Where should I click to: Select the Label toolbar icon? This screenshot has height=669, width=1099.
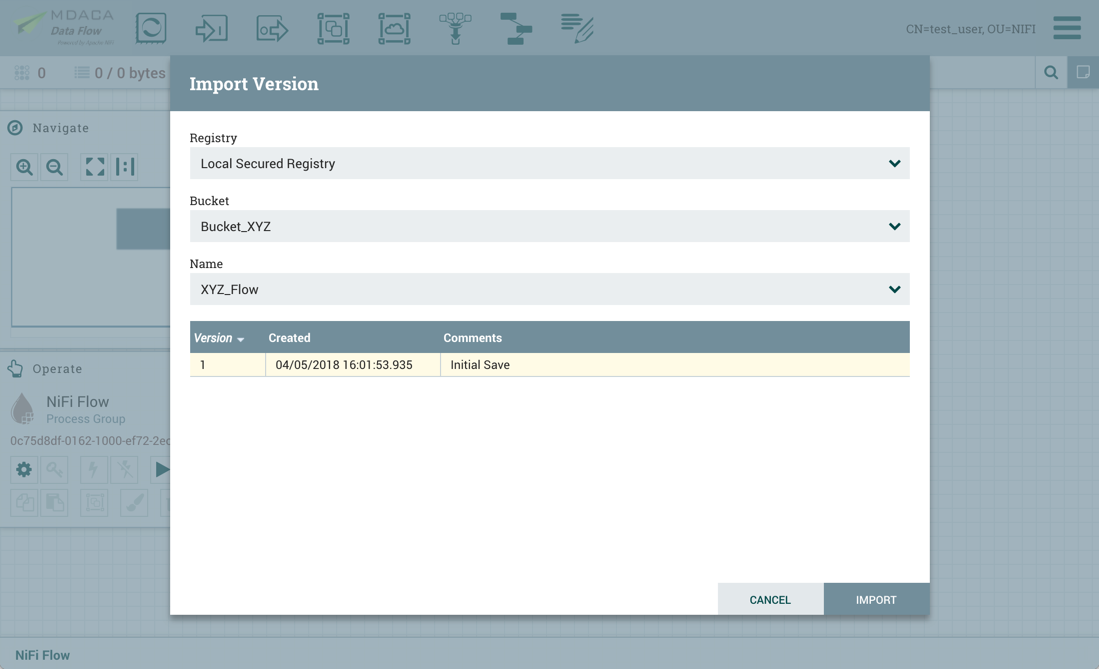pos(577,27)
